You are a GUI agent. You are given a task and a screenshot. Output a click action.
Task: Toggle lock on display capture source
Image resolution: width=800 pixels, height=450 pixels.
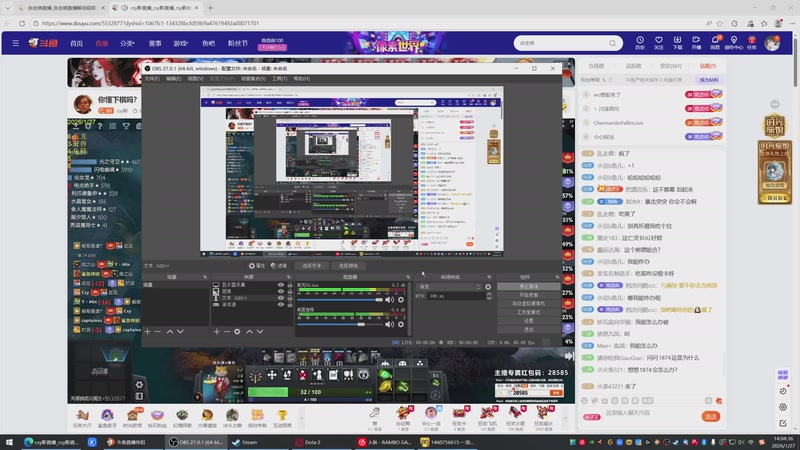(x=289, y=285)
